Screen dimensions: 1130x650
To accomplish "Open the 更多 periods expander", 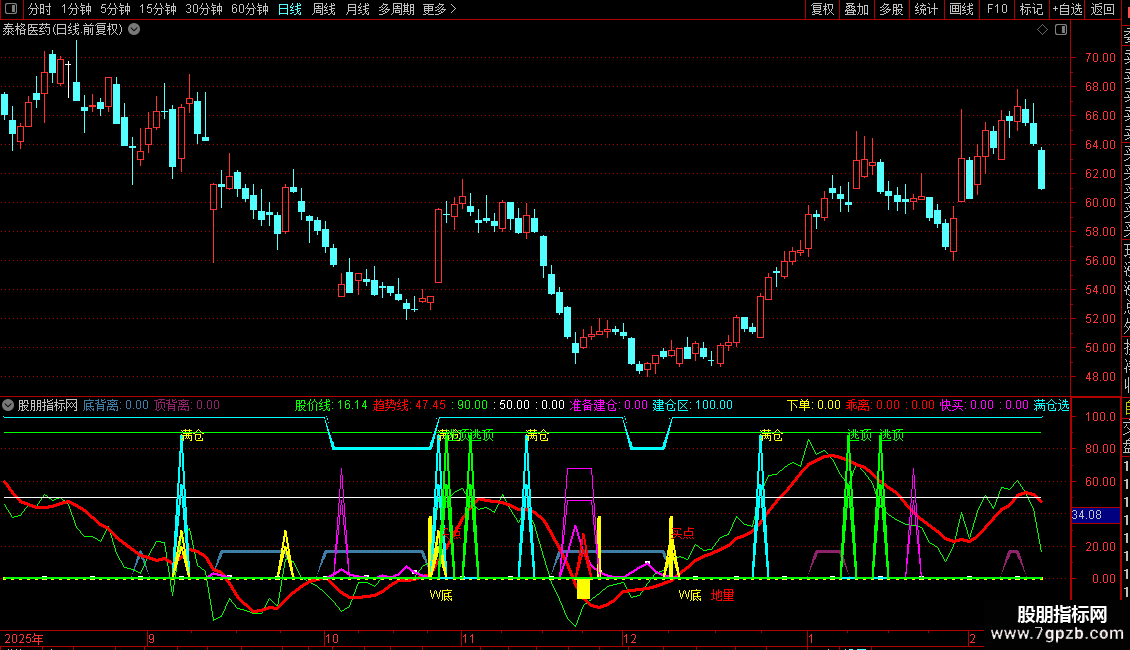I will (x=439, y=9).
